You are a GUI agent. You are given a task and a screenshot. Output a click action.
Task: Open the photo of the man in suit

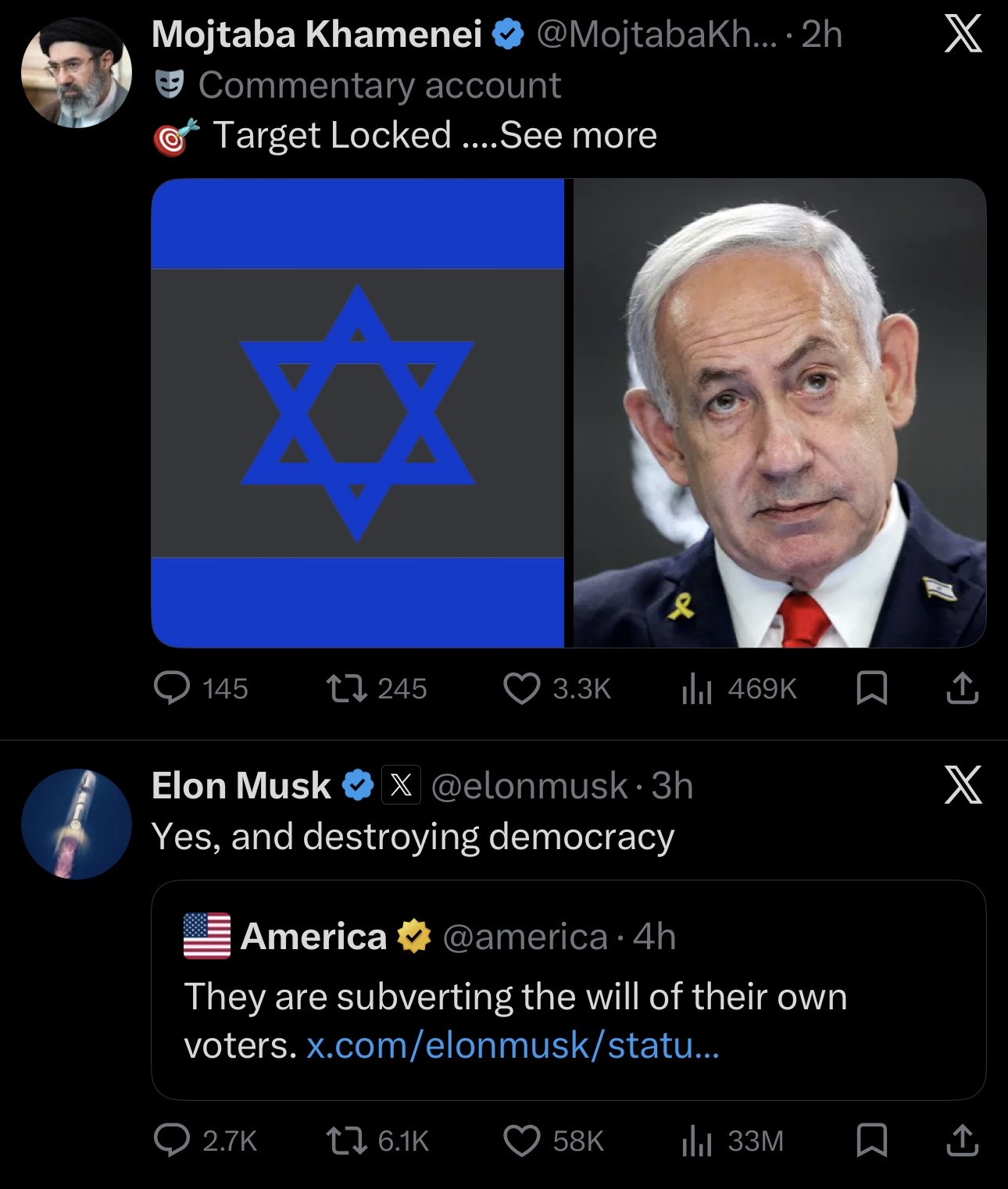click(779, 412)
